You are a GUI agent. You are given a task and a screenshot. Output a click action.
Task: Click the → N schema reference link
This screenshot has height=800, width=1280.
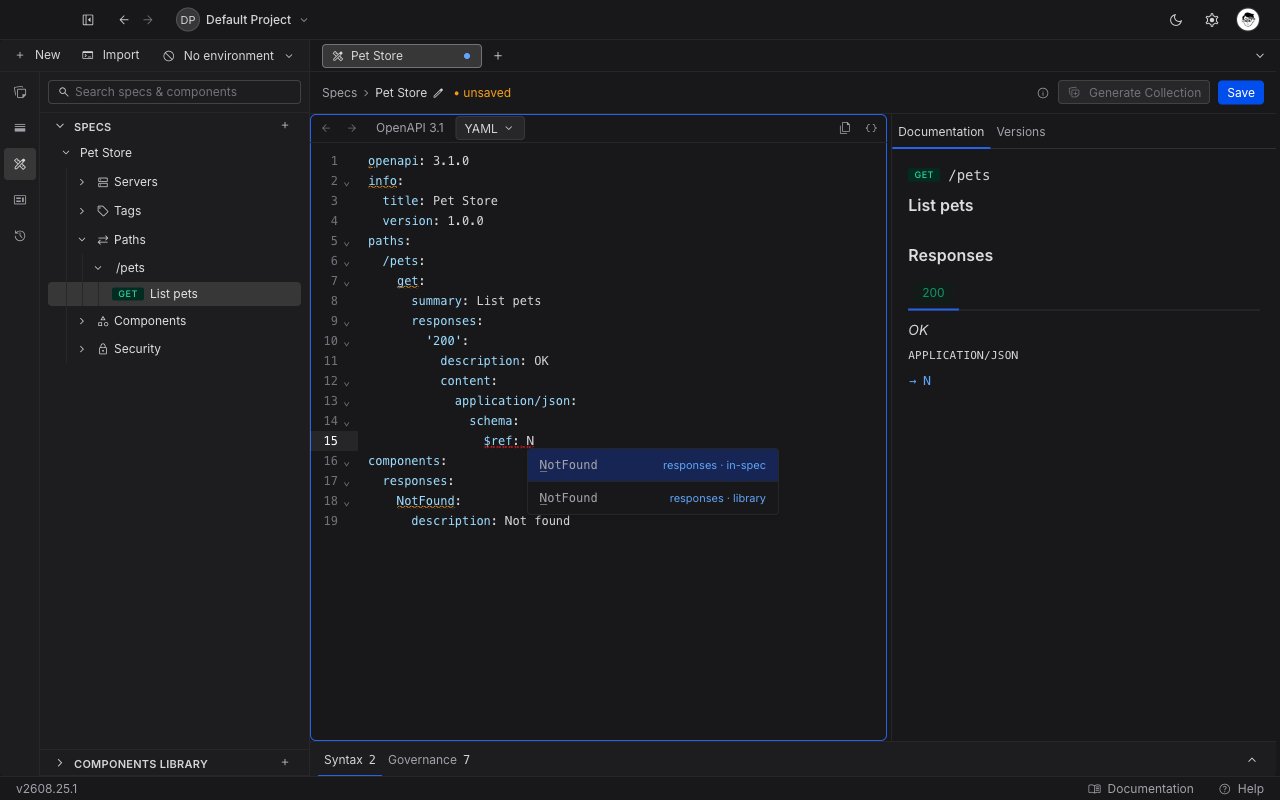920,381
